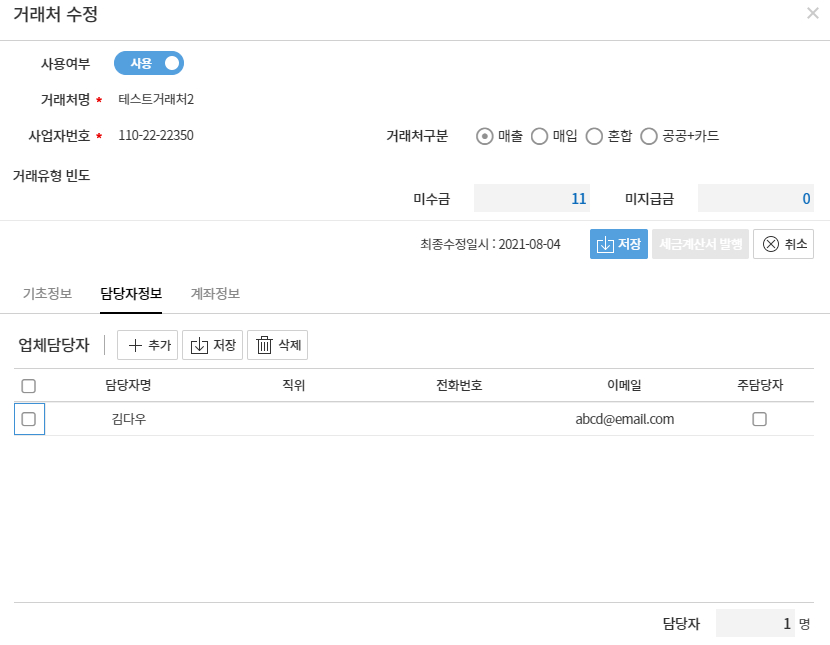Viewport: 830px width, 645px height.
Task: Switch to the 기초정보 tab
Action: tap(47, 293)
